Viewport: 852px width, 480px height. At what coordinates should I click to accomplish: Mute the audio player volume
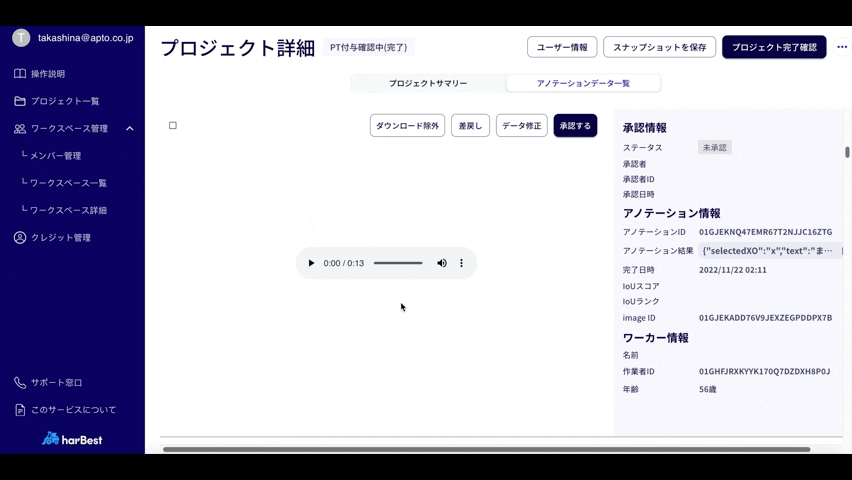(442, 263)
